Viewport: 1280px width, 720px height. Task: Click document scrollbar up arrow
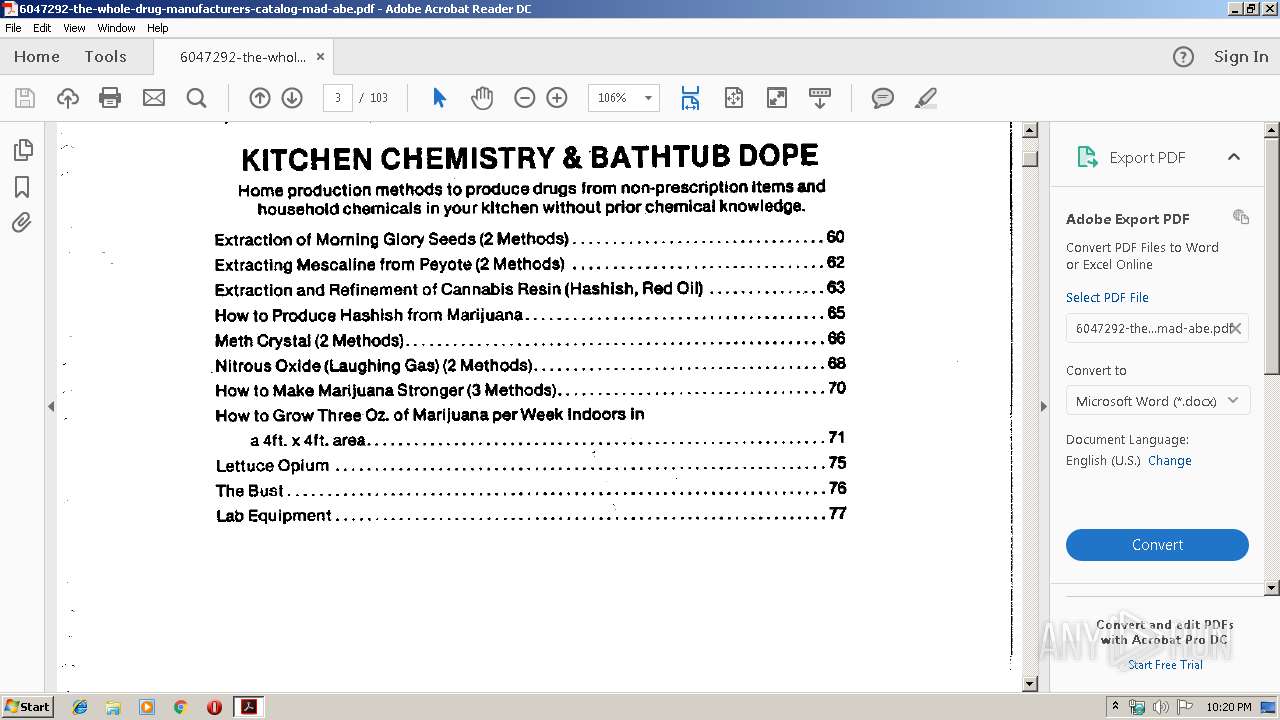coord(1030,130)
